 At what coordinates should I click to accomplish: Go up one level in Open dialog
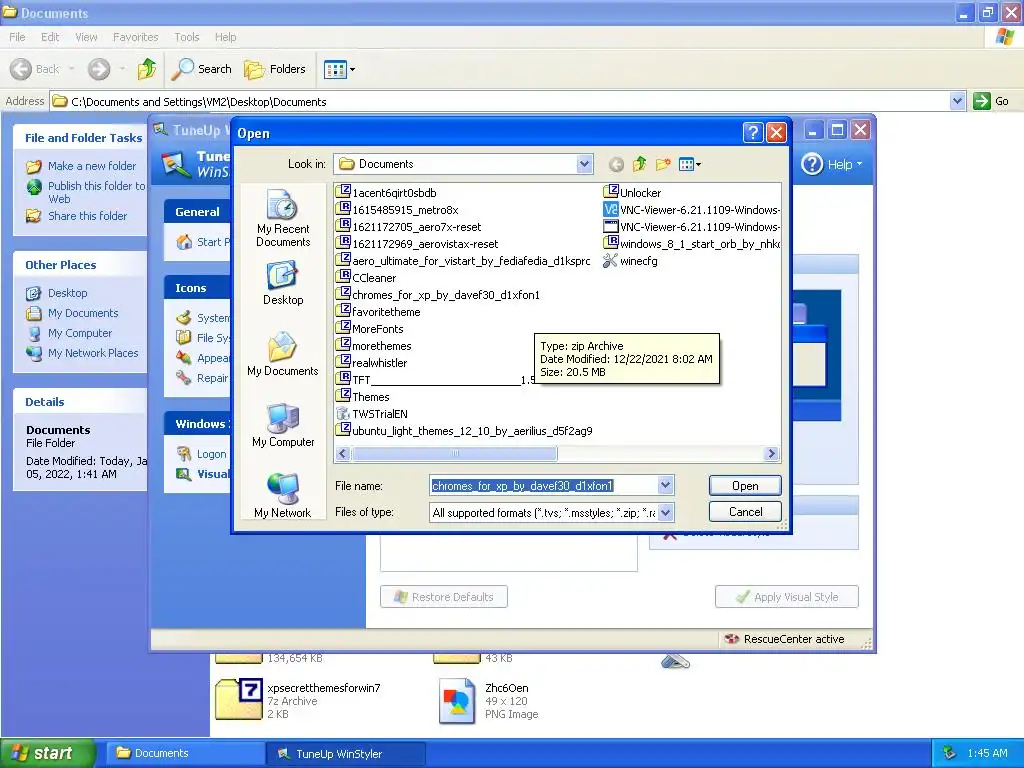[x=639, y=165]
